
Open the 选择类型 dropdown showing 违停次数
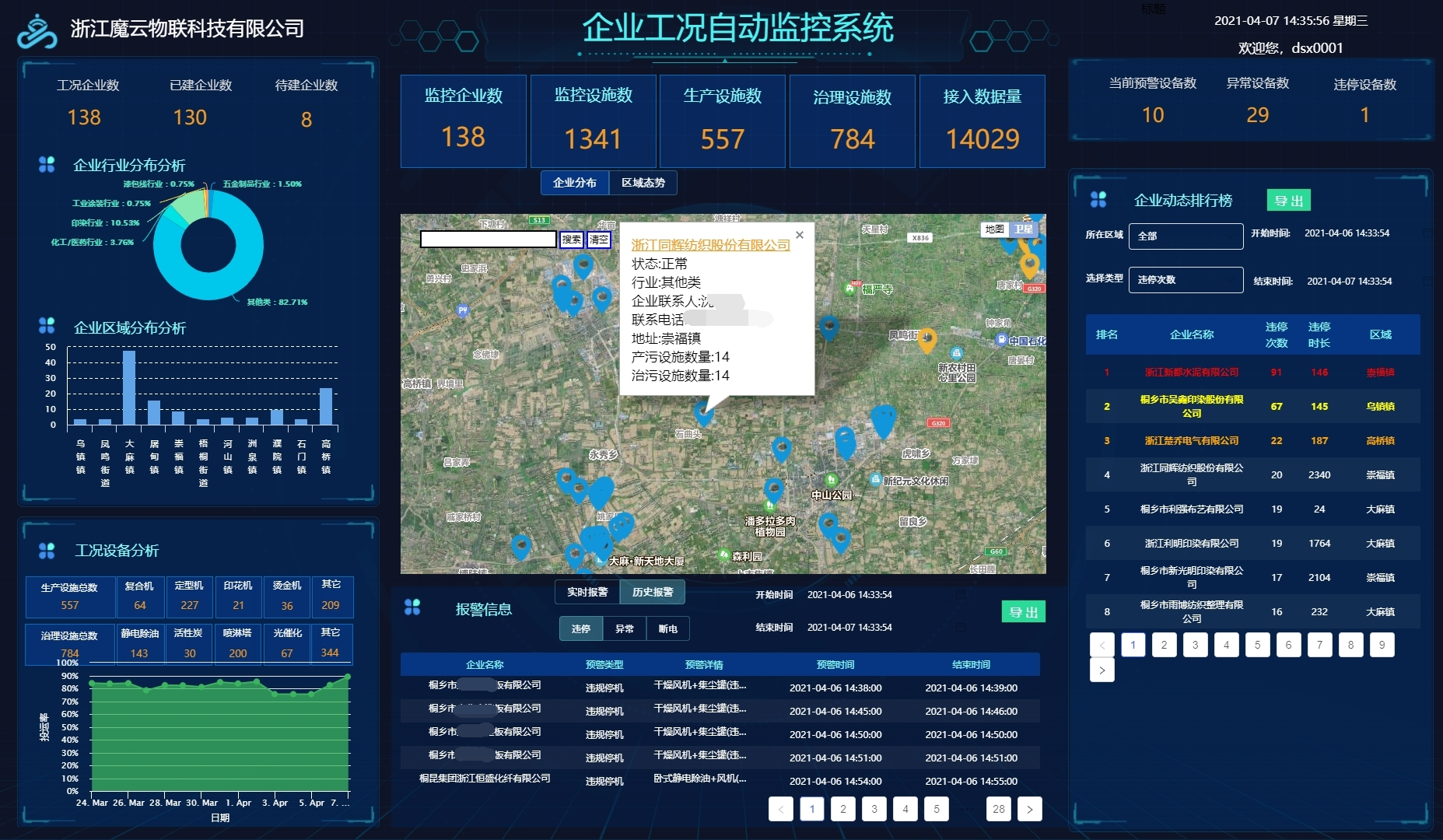coord(1186,279)
